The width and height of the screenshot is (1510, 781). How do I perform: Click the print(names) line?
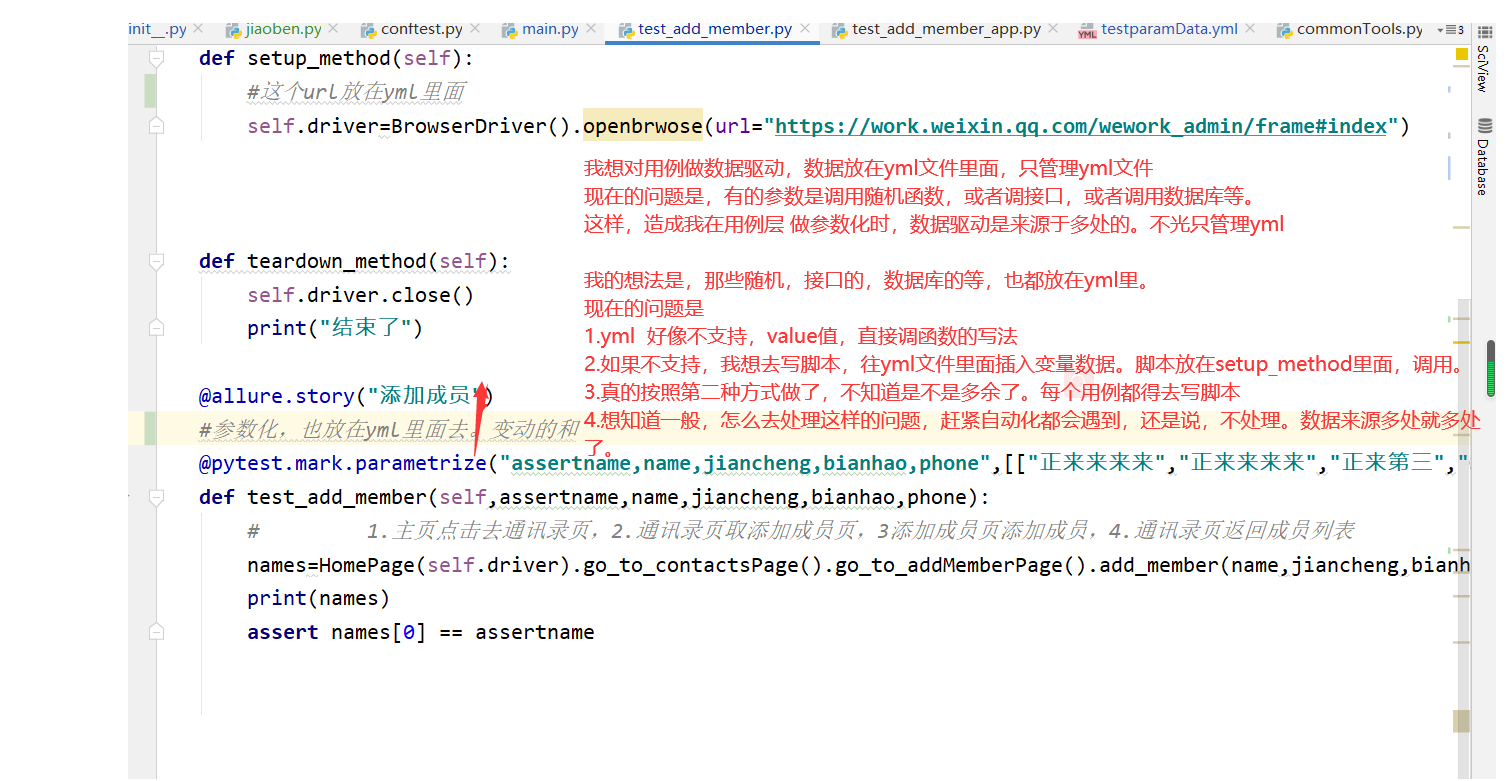[319, 598]
